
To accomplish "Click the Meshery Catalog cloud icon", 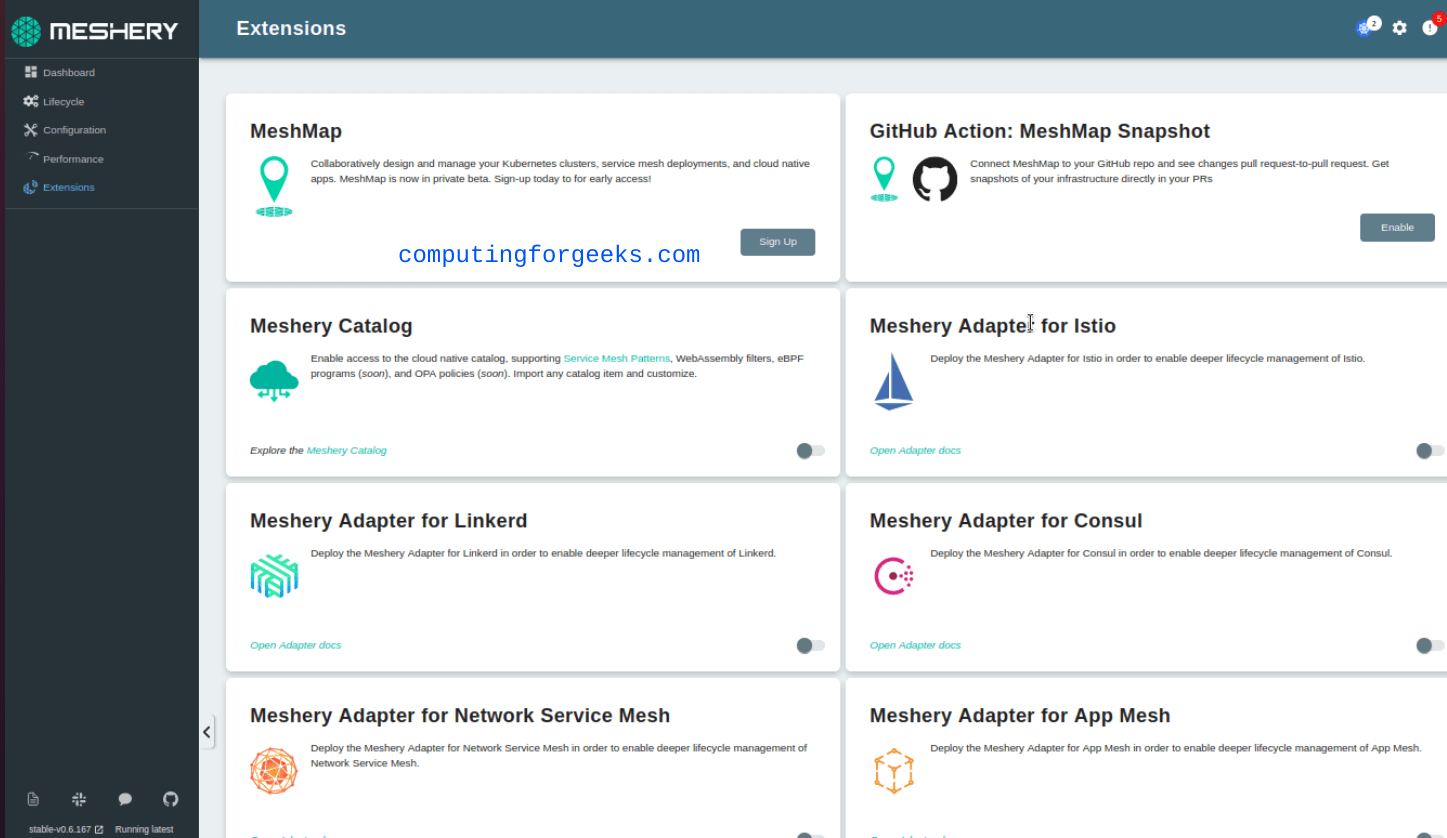I will [x=273, y=381].
